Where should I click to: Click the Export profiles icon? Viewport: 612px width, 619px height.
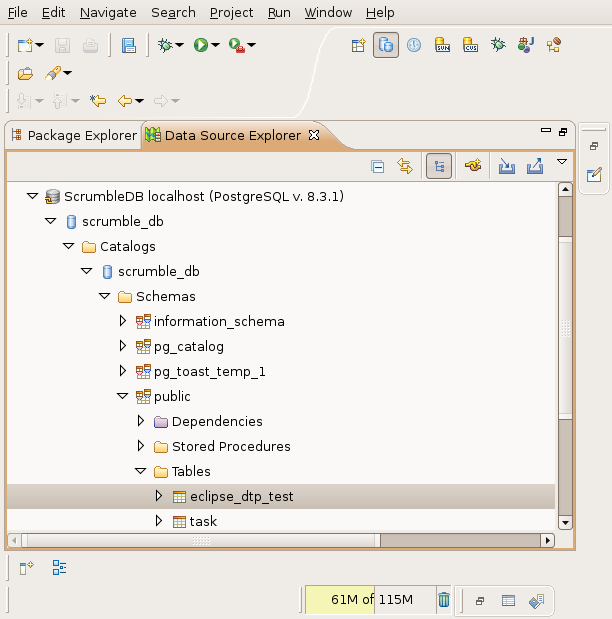(535, 166)
